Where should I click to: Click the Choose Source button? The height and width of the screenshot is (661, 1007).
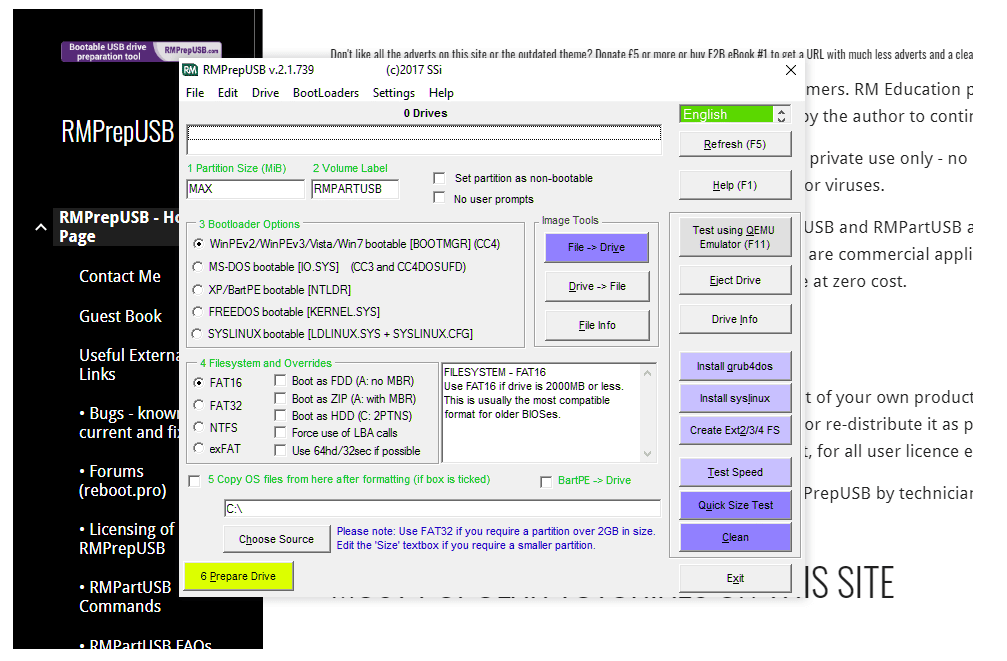[276, 539]
